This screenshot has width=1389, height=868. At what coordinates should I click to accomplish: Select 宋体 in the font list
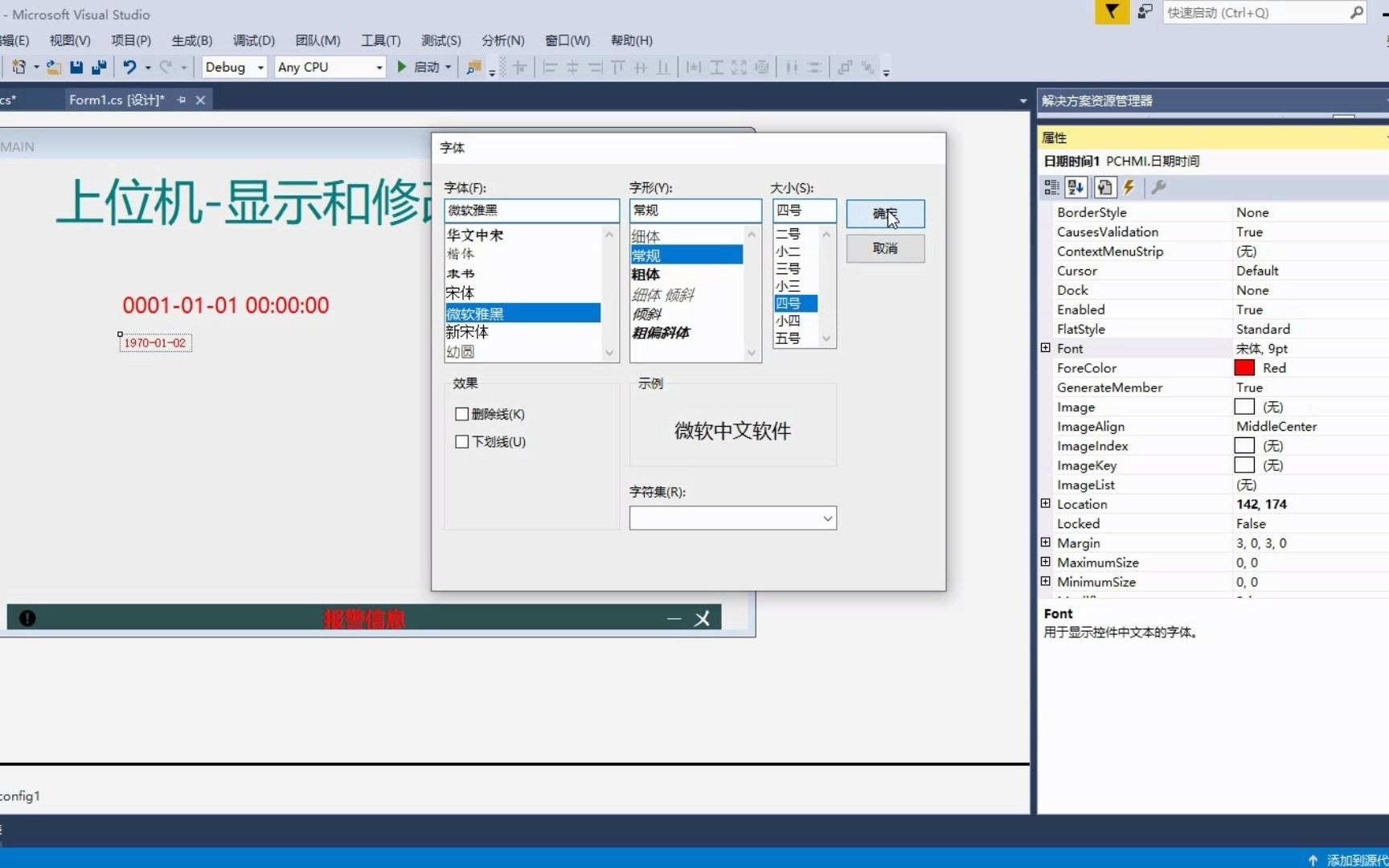tap(460, 293)
